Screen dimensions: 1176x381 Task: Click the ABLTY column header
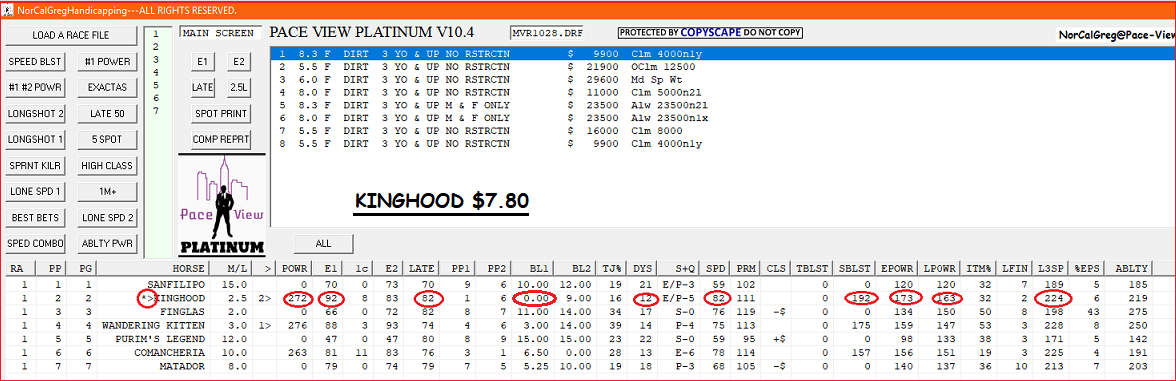pos(1130,268)
